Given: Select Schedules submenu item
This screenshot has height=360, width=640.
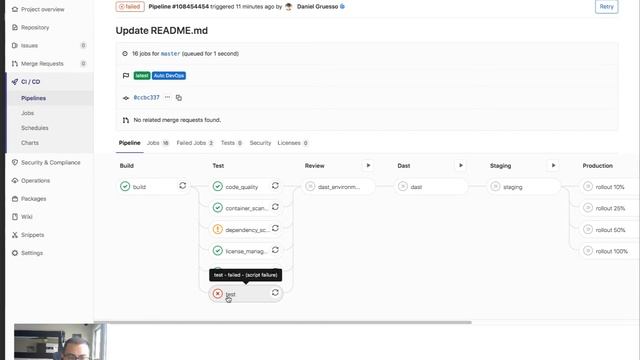Looking at the screenshot, I should click(x=35, y=128).
